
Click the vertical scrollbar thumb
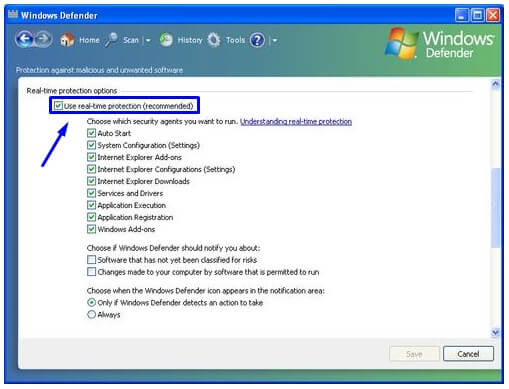(x=496, y=208)
